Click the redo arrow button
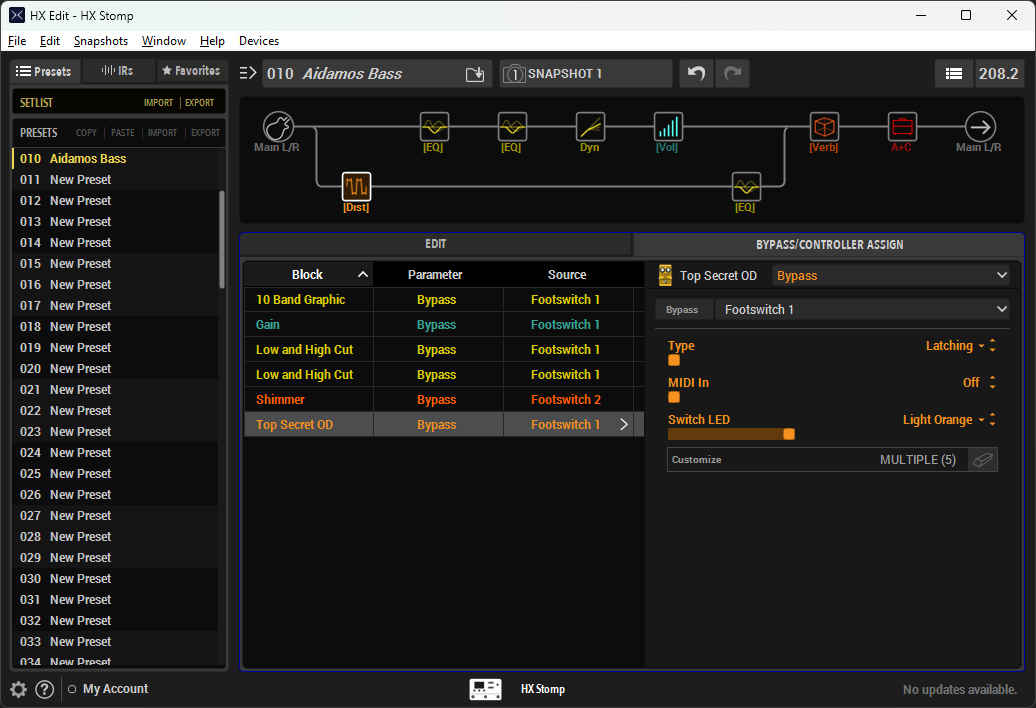Image resolution: width=1036 pixels, height=708 pixels. coord(732,73)
